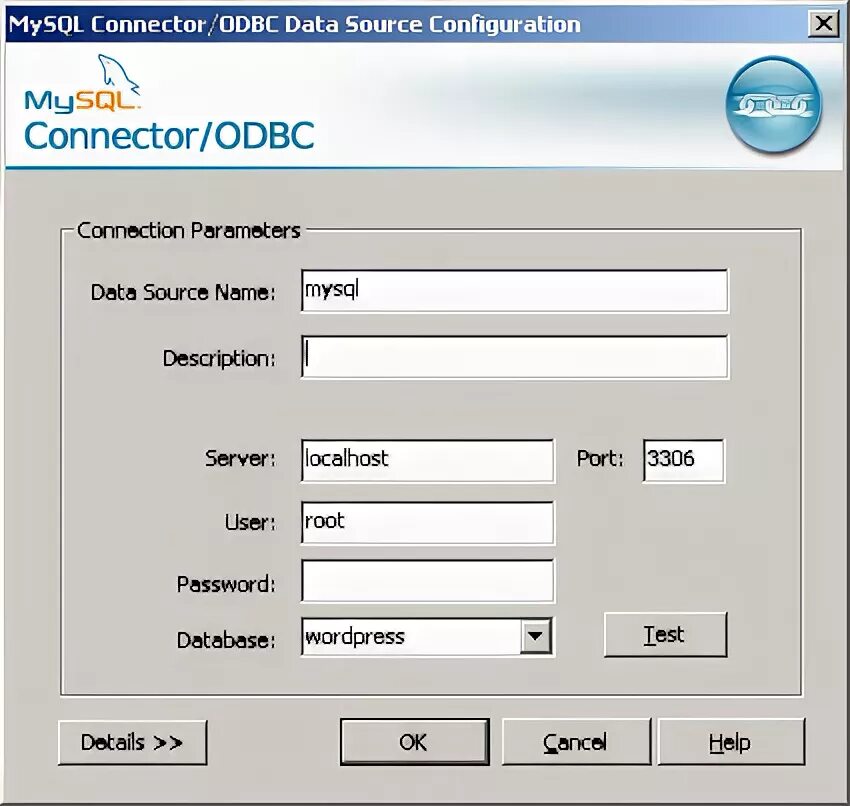Click the Database label text
Screen dimensions: 850x806
tap(226, 640)
